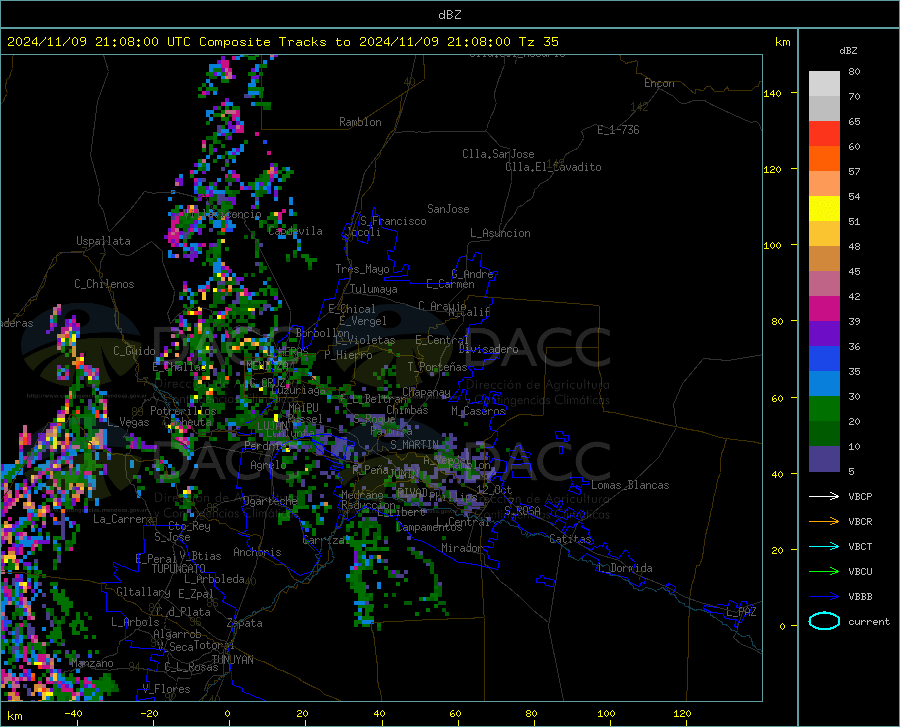900x727 pixels.
Task: Click the Clla.El_Cavadito map label
Action: (x=553, y=167)
